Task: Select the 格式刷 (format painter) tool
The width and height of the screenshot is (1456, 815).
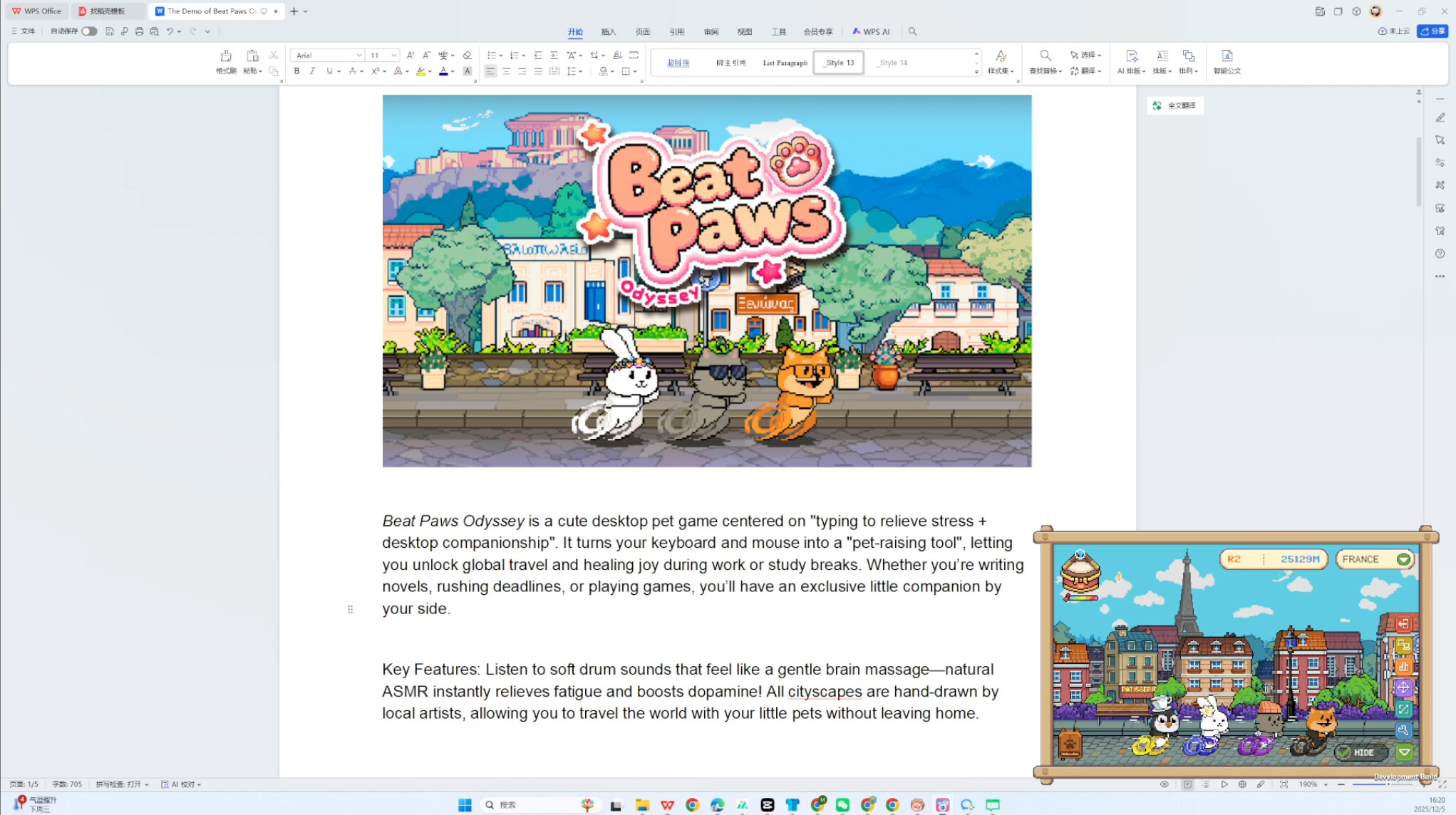Action: point(225,62)
